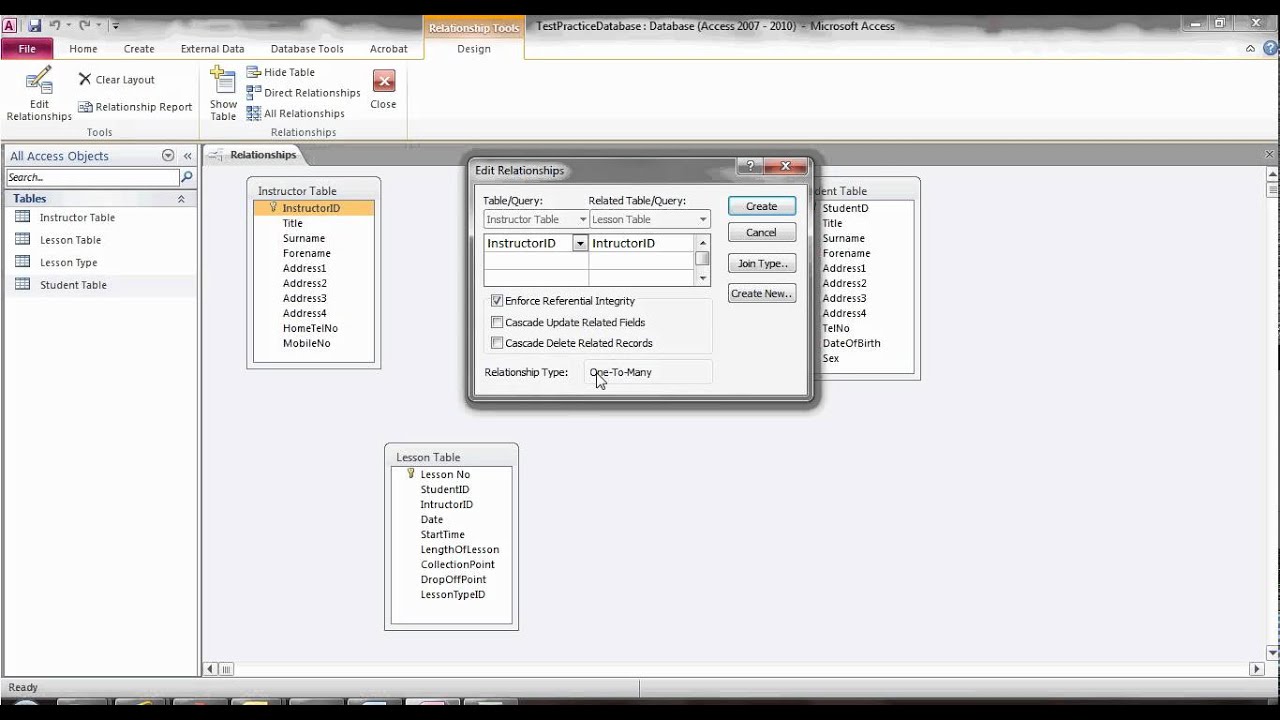This screenshot has width=1280, height=720.
Task: Switch to the Database Tools tab
Action: click(307, 48)
